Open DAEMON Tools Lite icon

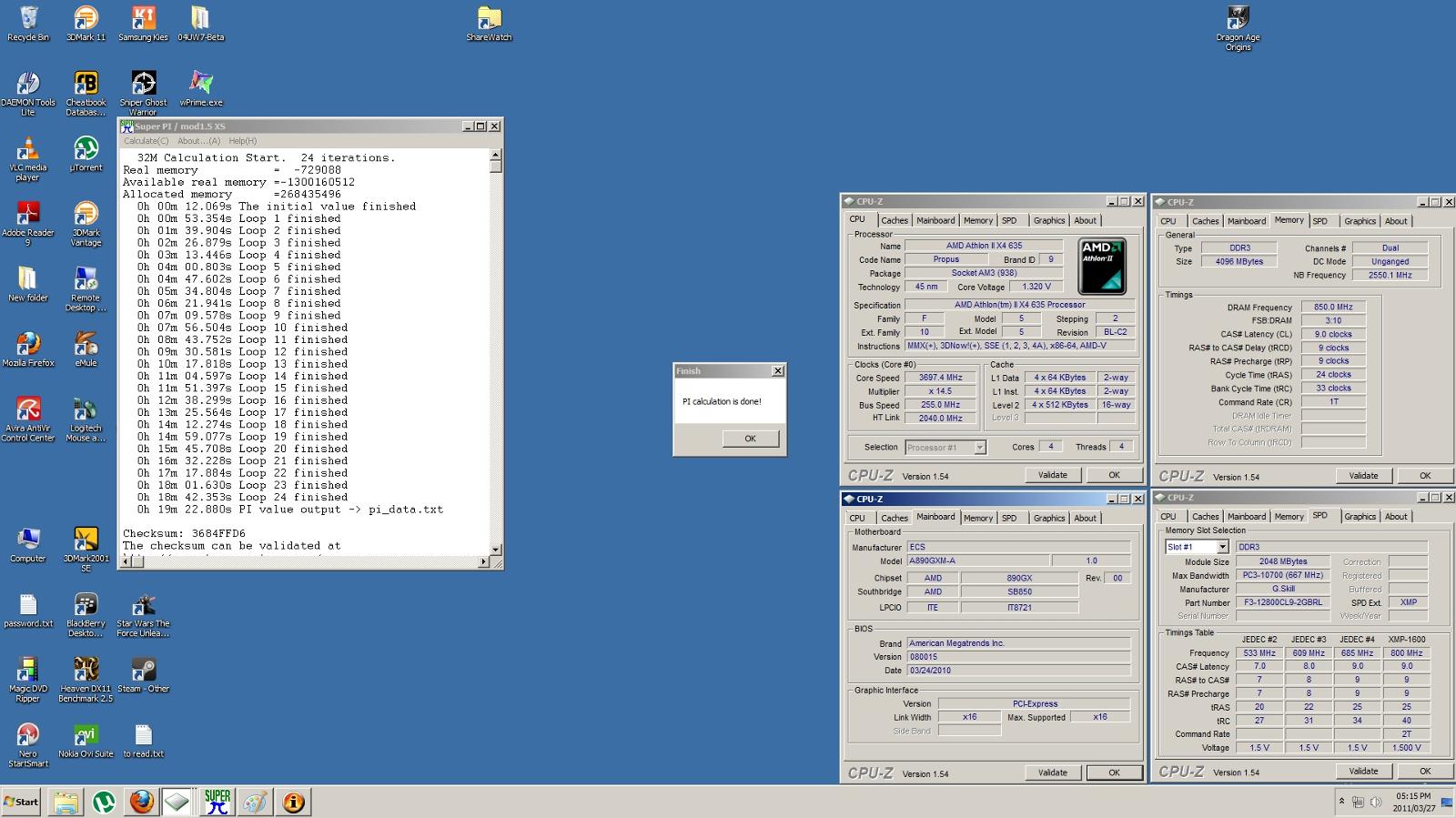28,95
